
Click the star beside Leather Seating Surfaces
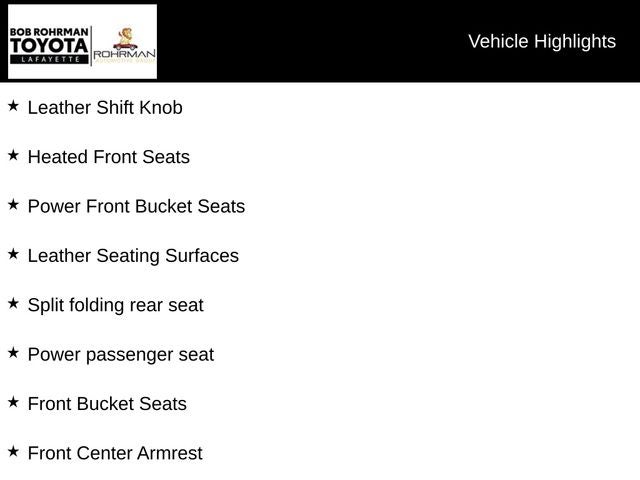click(13, 254)
